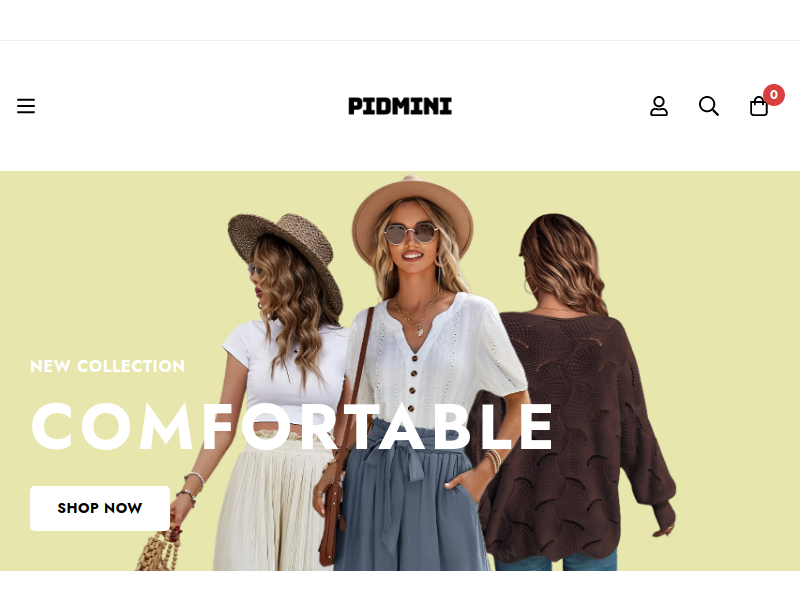The width and height of the screenshot is (800, 600).
Task: Select the white button-front blouse
Action: pyautogui.click(x=434, y=357)
